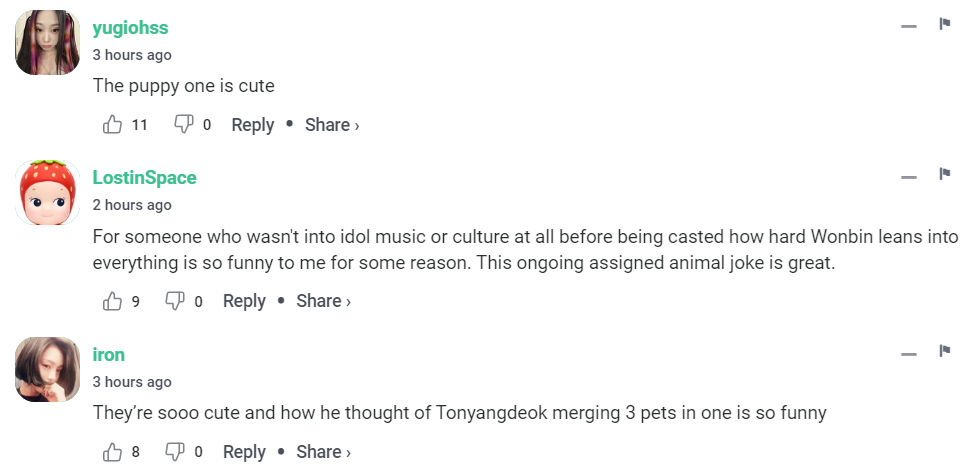Collapse LostinSpace's comment
971x473 pixels.
tap(908, 178)
